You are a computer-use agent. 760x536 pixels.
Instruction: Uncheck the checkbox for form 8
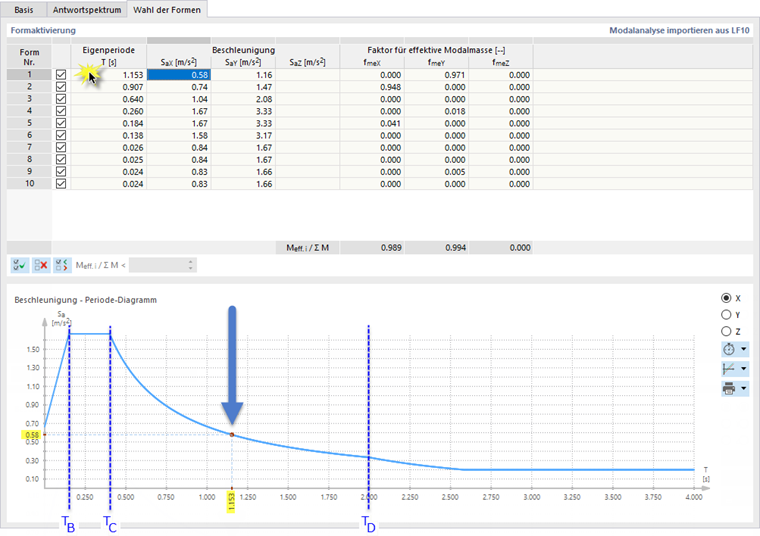61,159
